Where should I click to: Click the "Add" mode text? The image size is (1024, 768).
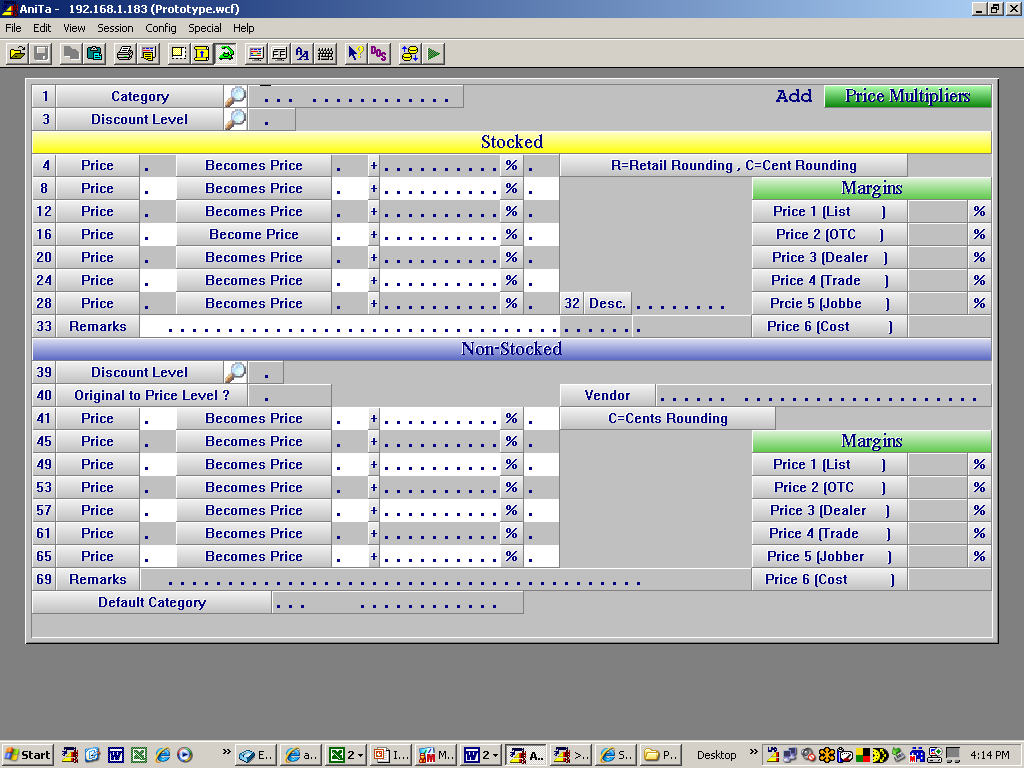(x=794, y=96)
